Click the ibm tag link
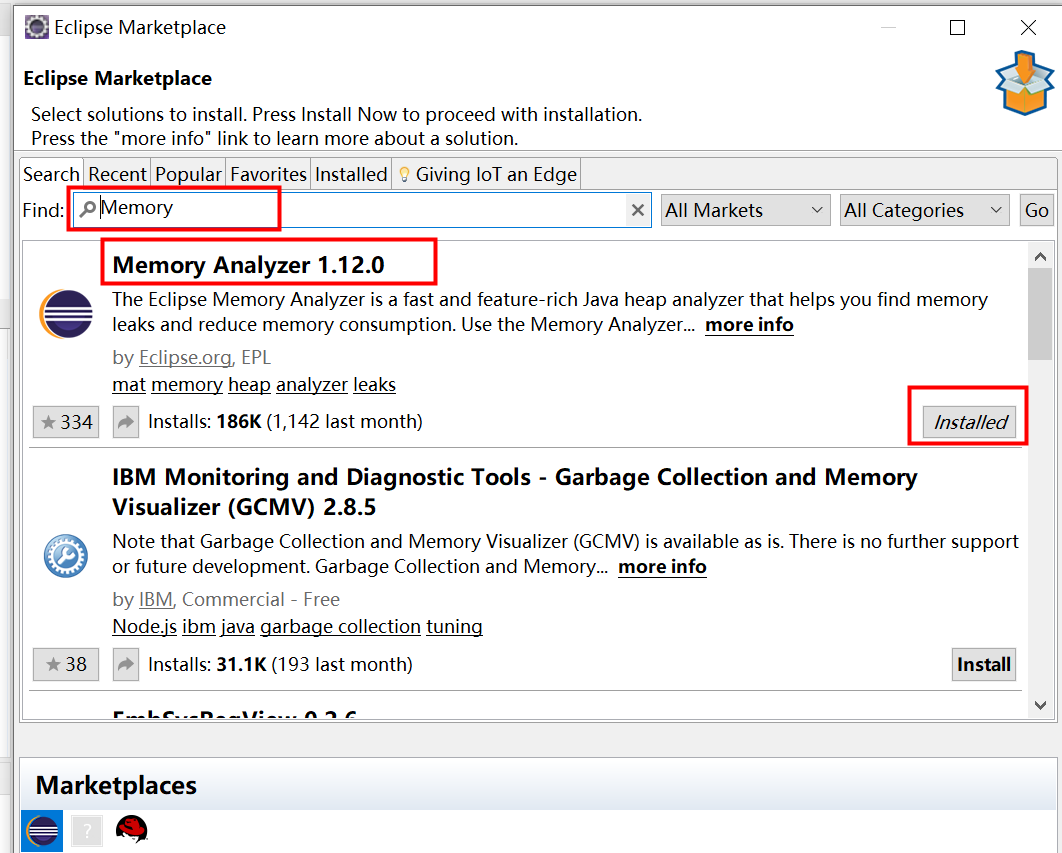This screenshot has width=1062, height=853. tap(198, 627)
